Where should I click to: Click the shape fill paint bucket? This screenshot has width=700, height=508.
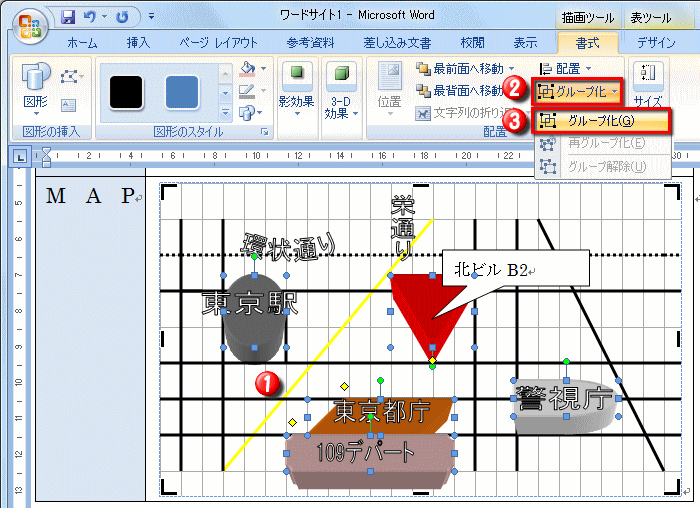pos(247,69)
